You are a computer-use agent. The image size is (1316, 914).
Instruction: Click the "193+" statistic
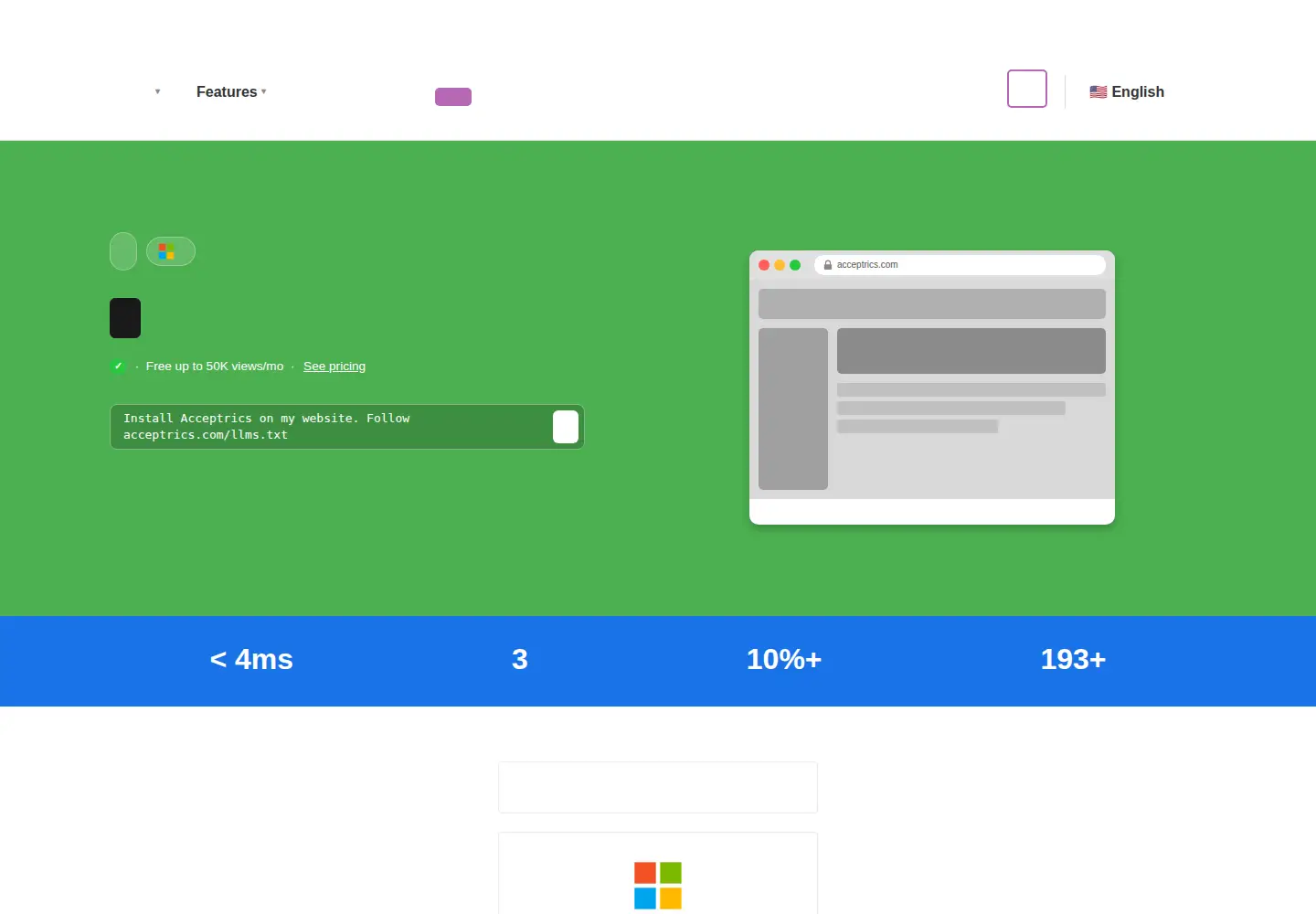(1073, 659)
